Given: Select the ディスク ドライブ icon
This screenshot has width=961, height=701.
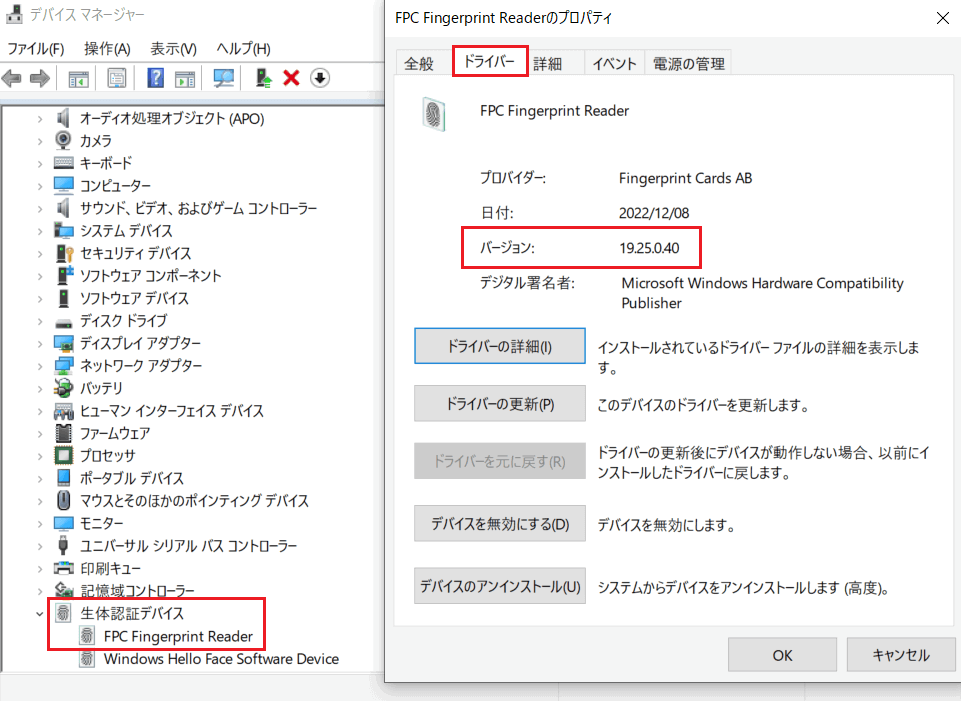Looking at the screenshot, I should pyautogui.click(x=63, y=322).
